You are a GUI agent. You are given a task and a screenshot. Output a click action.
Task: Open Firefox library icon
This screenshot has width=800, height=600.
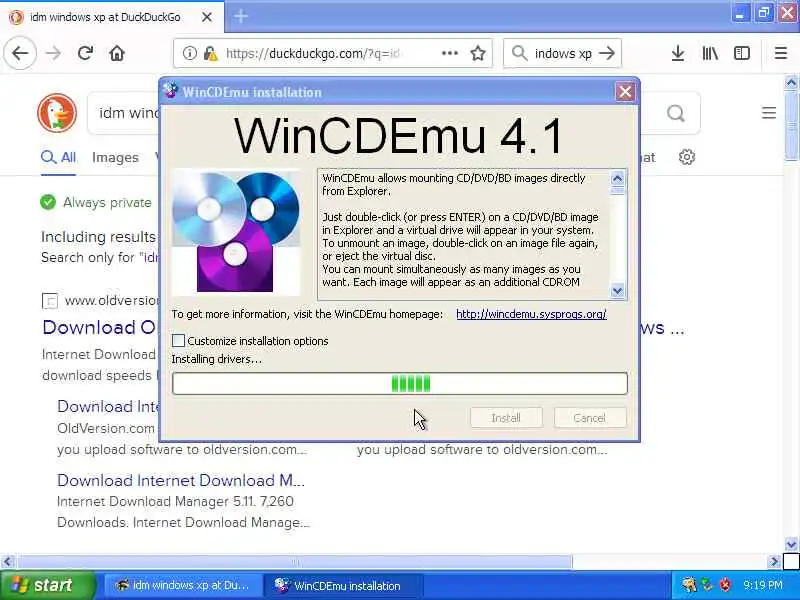(x=710, y=53)
